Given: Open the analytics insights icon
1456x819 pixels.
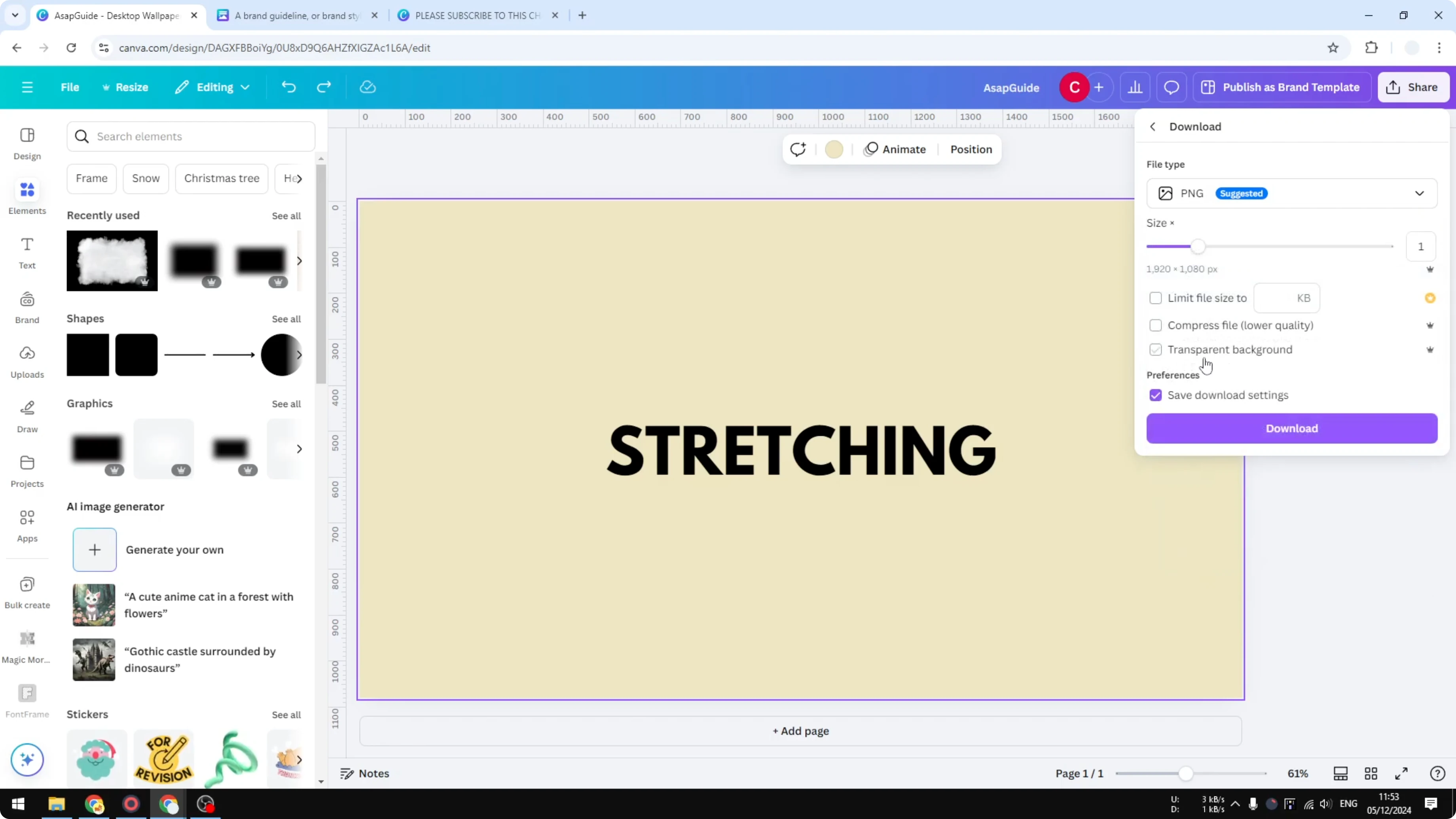Looking at the screenshot, I should (1135, 87).
